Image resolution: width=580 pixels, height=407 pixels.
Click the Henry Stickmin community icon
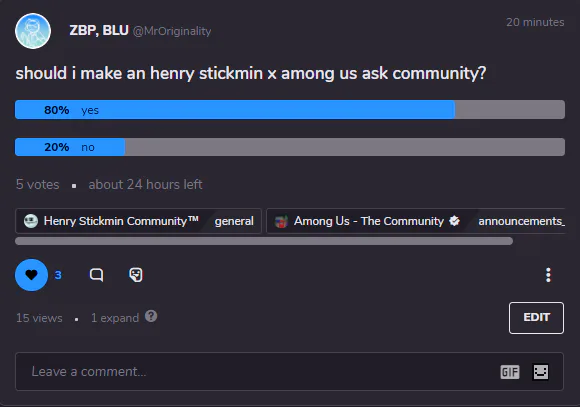[31, 221]
